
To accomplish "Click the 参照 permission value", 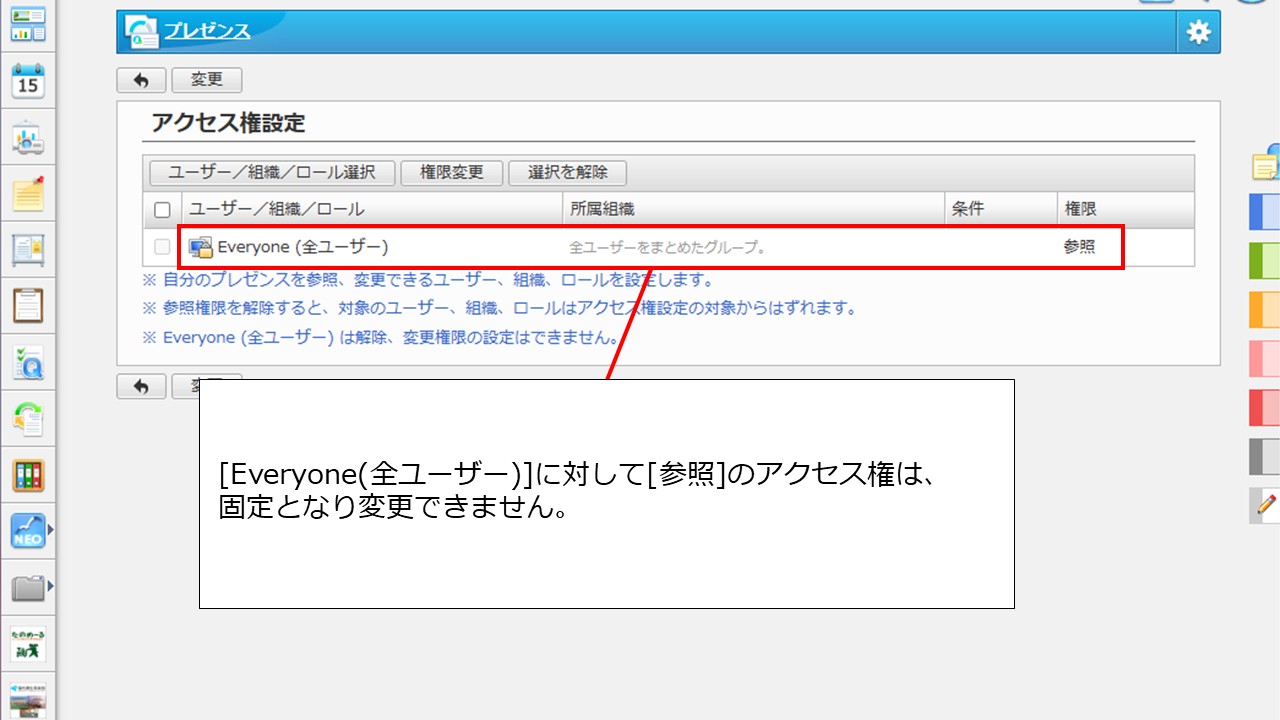I will (1080, 247).
